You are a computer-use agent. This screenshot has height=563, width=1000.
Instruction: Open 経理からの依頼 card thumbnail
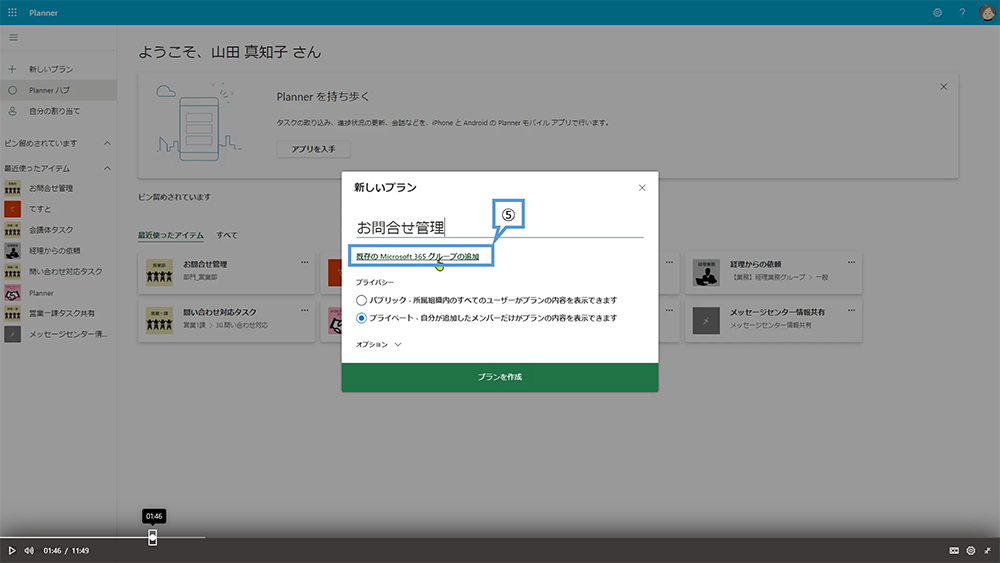[706, 273]
